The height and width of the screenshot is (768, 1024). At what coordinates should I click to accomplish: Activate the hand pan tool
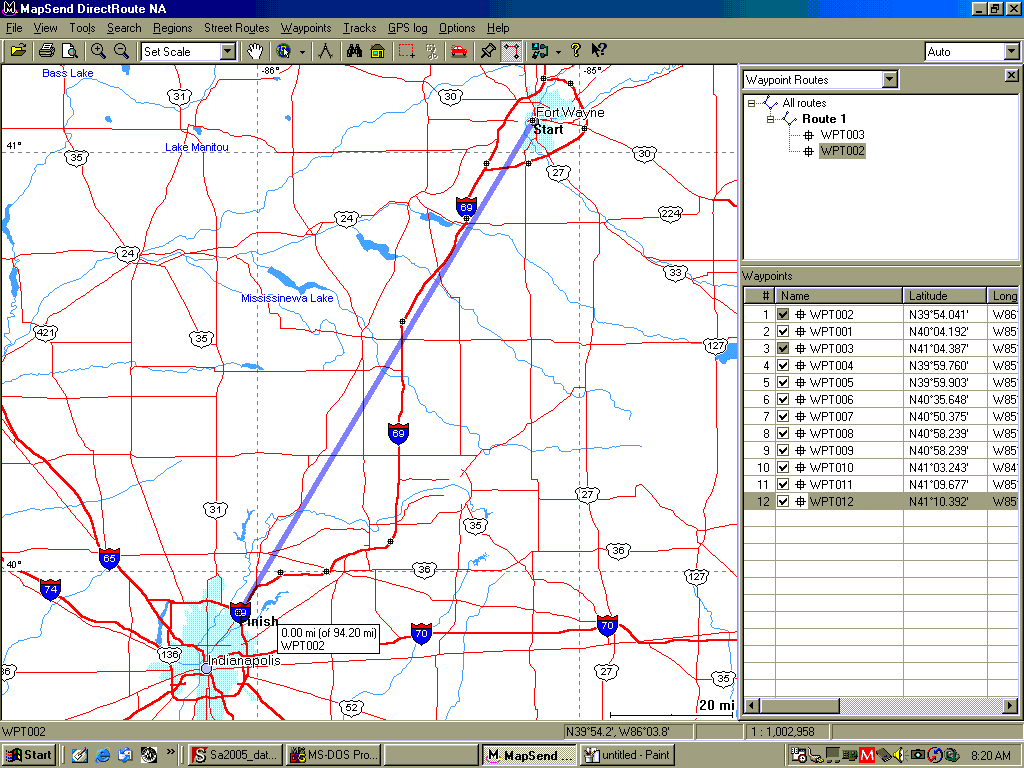[x=255, y=51]
